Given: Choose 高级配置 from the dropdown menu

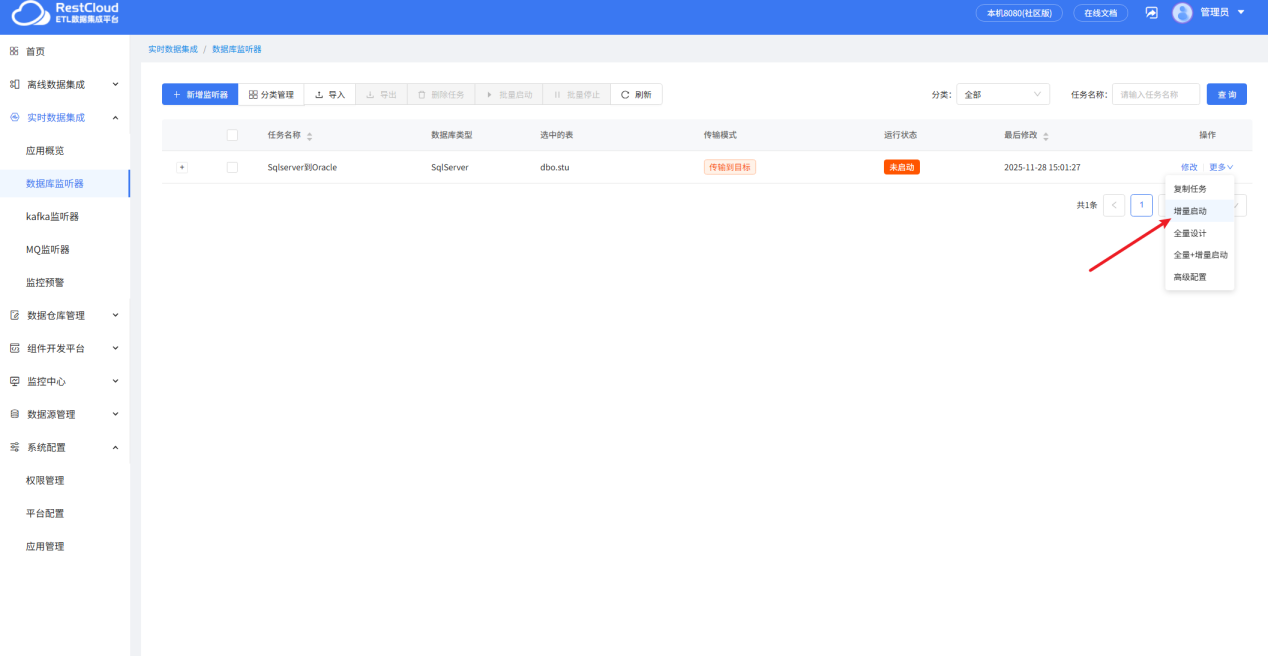Looking at the screenshot, I should [1200, 277].
